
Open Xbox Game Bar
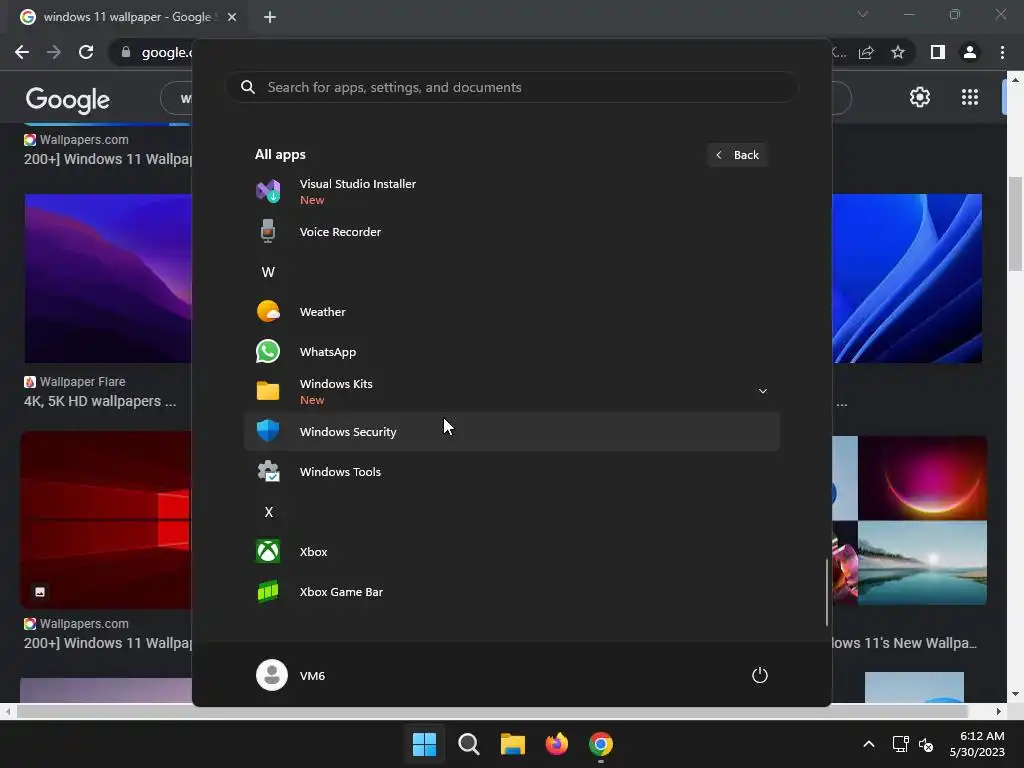511,592
